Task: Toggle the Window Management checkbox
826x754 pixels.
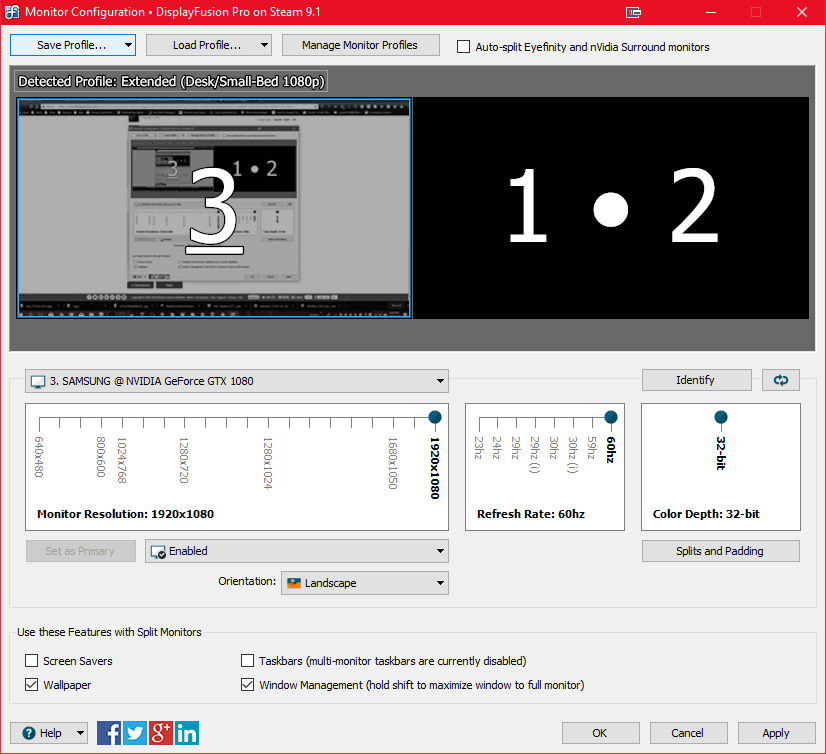Action: tap(248, 685)
